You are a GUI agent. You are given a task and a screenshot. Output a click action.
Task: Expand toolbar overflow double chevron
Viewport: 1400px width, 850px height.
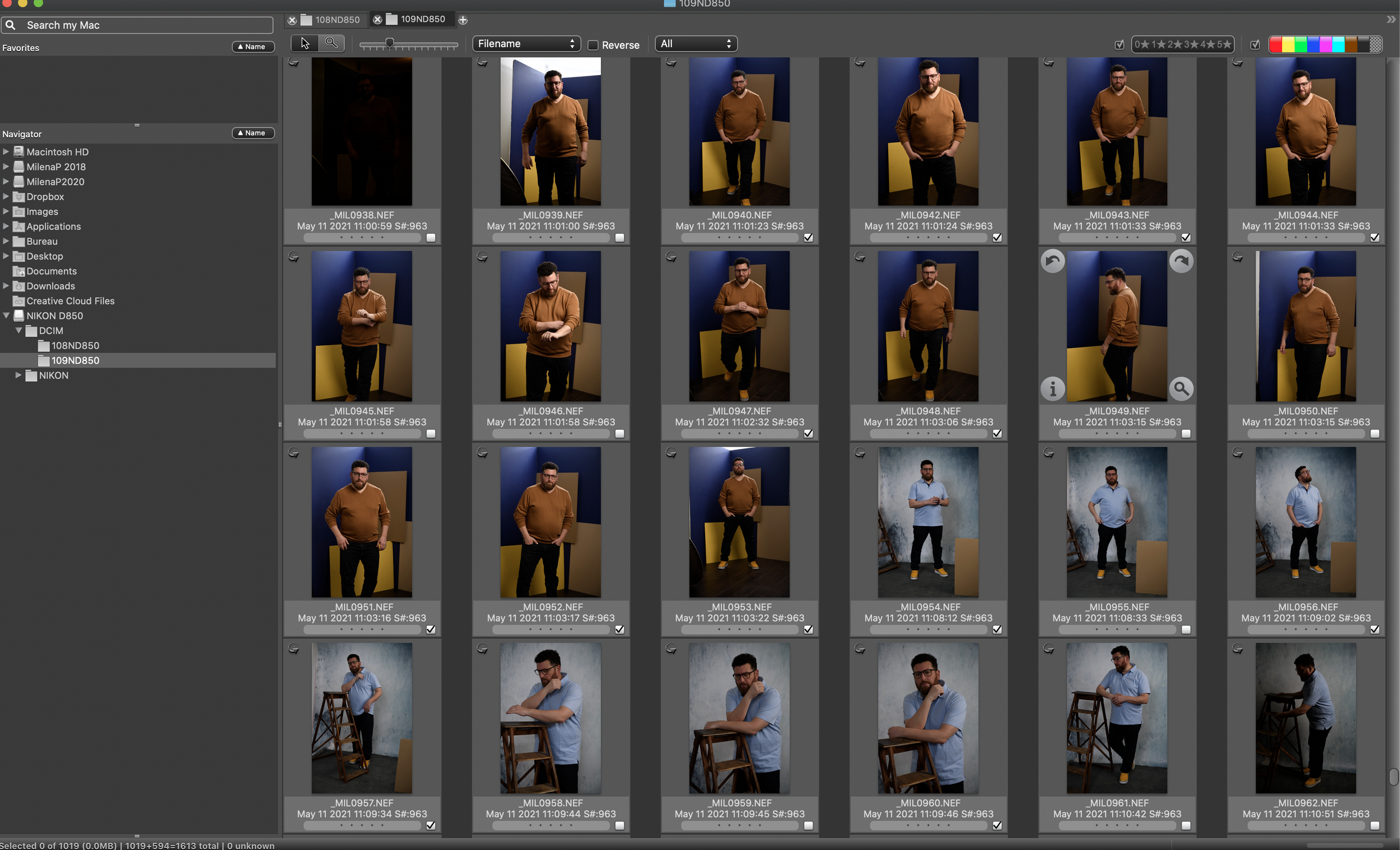(x=1390, y=20)
